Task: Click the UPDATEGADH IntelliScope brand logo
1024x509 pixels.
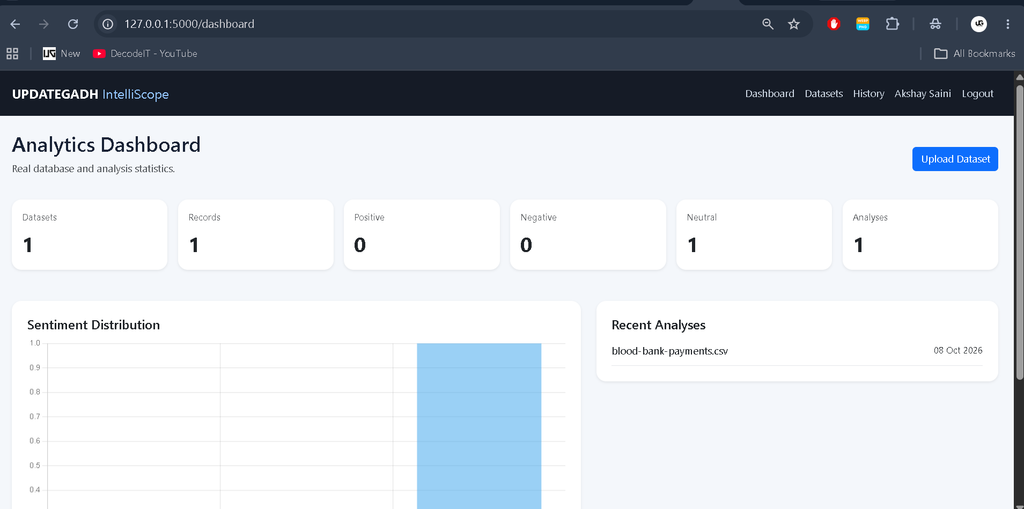Action: point(90,94)
